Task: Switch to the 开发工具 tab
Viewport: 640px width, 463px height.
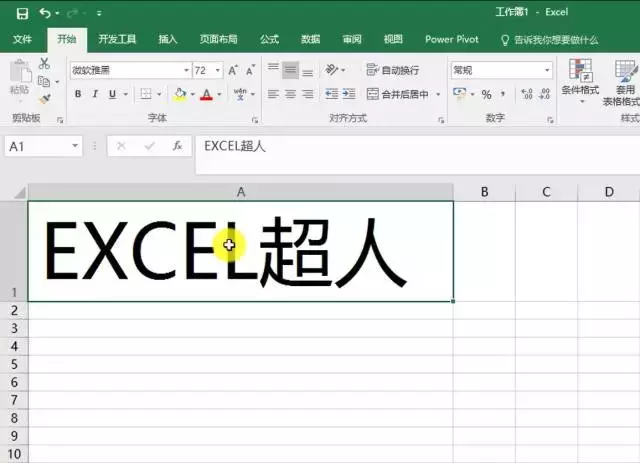Action: (x=117, y=39)
